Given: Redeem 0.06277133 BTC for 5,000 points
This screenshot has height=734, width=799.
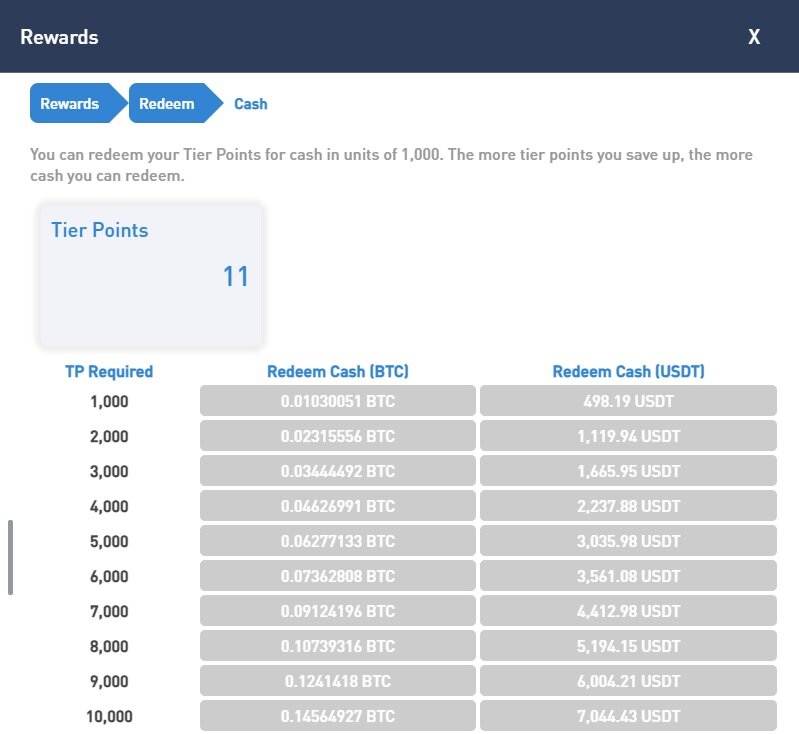Looking at the screenshot, I should tap(338, 541).
